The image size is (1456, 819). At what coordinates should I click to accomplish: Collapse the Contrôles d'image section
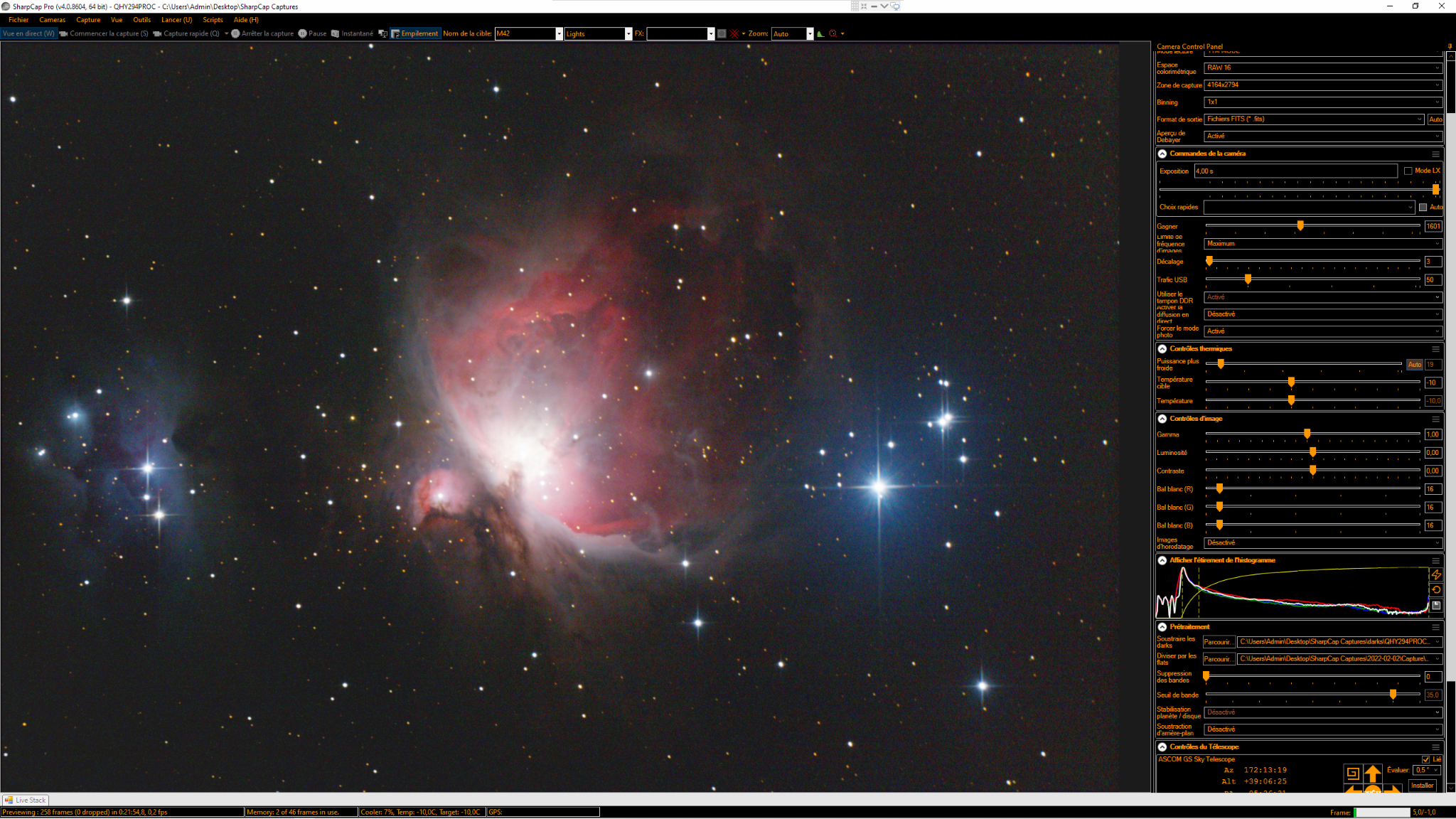click(1162, 419)
